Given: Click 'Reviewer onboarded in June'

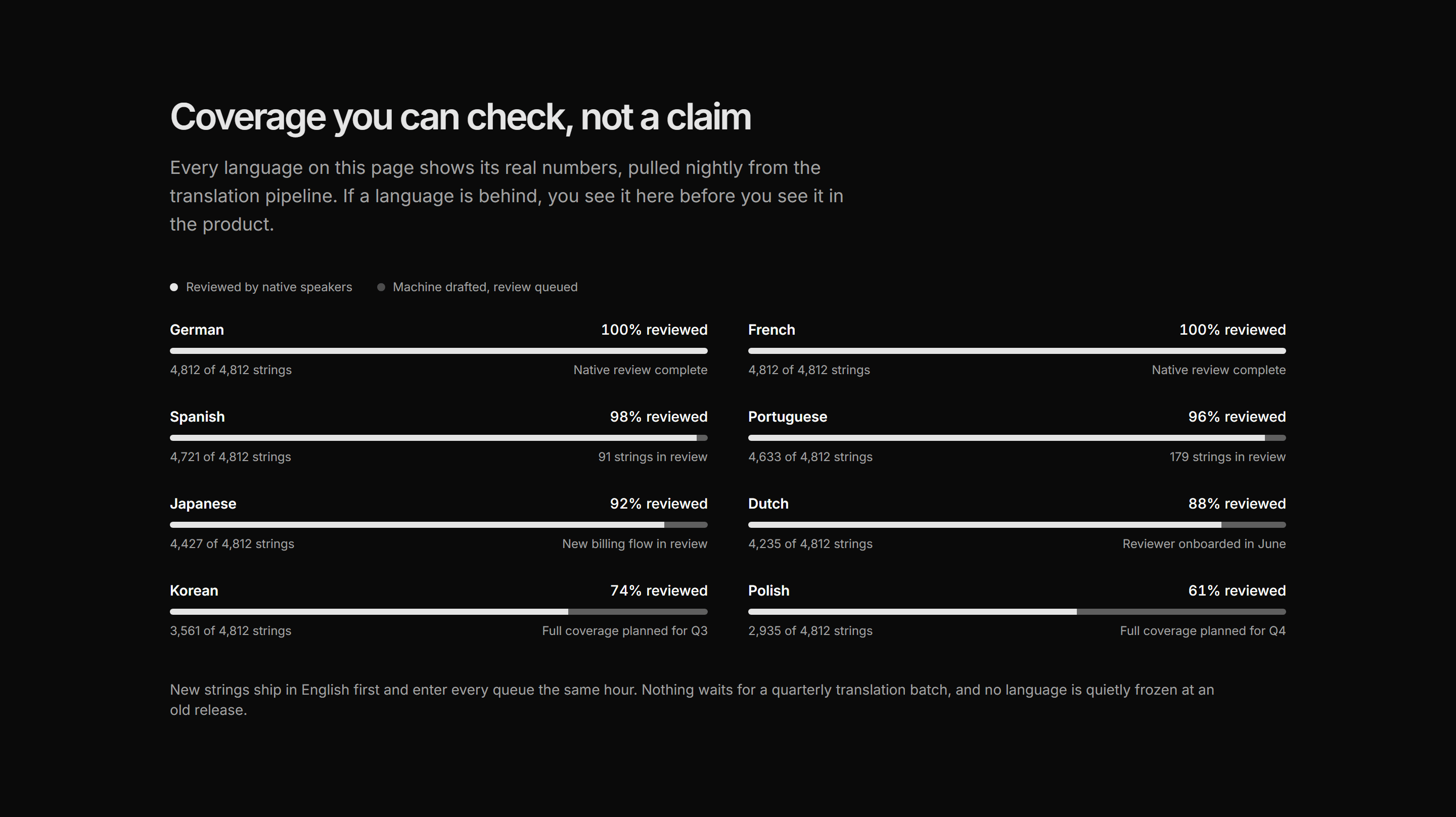Looking at the screenshot, I should (1204, 544).
